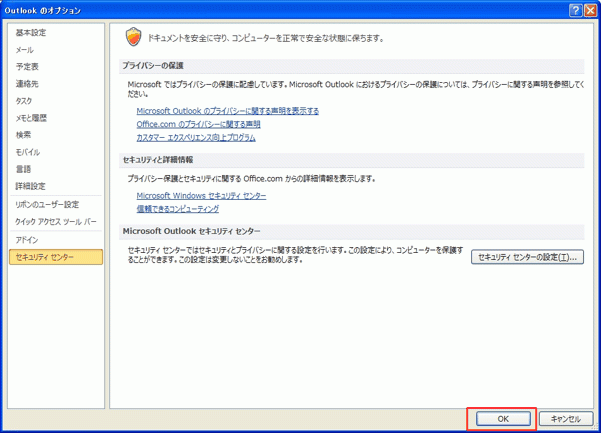Click セキュリティ センターの設定 button
This screenshot has height=433, width=601.
527,258
